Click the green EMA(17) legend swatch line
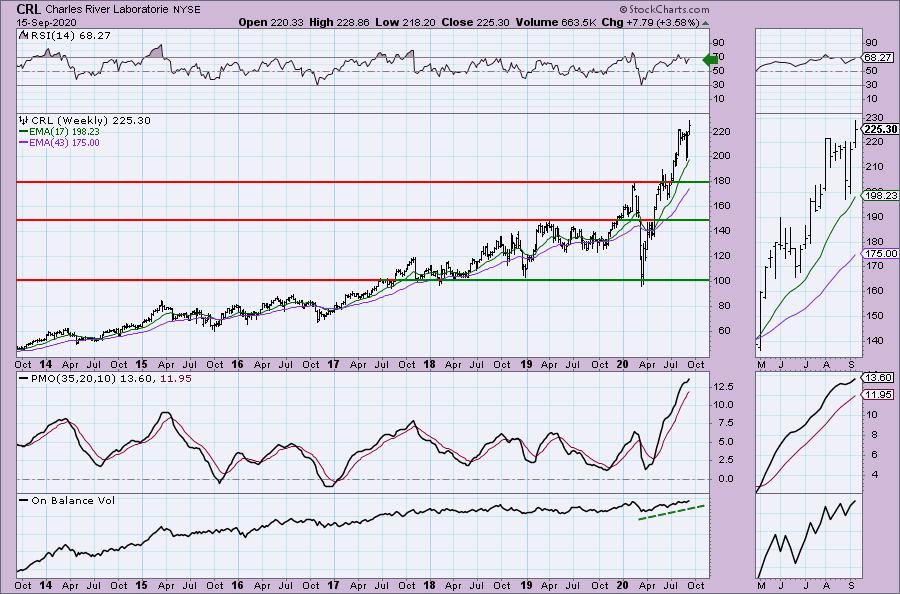 click(24, 131)
